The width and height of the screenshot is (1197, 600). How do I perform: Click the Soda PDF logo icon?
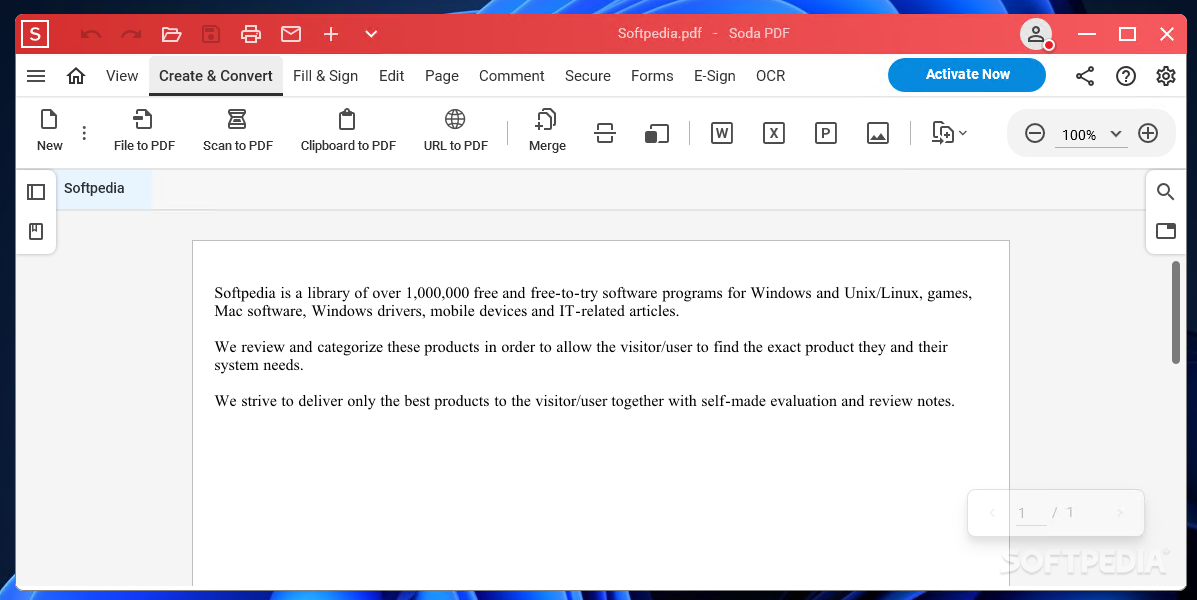[x=35, y=34]
